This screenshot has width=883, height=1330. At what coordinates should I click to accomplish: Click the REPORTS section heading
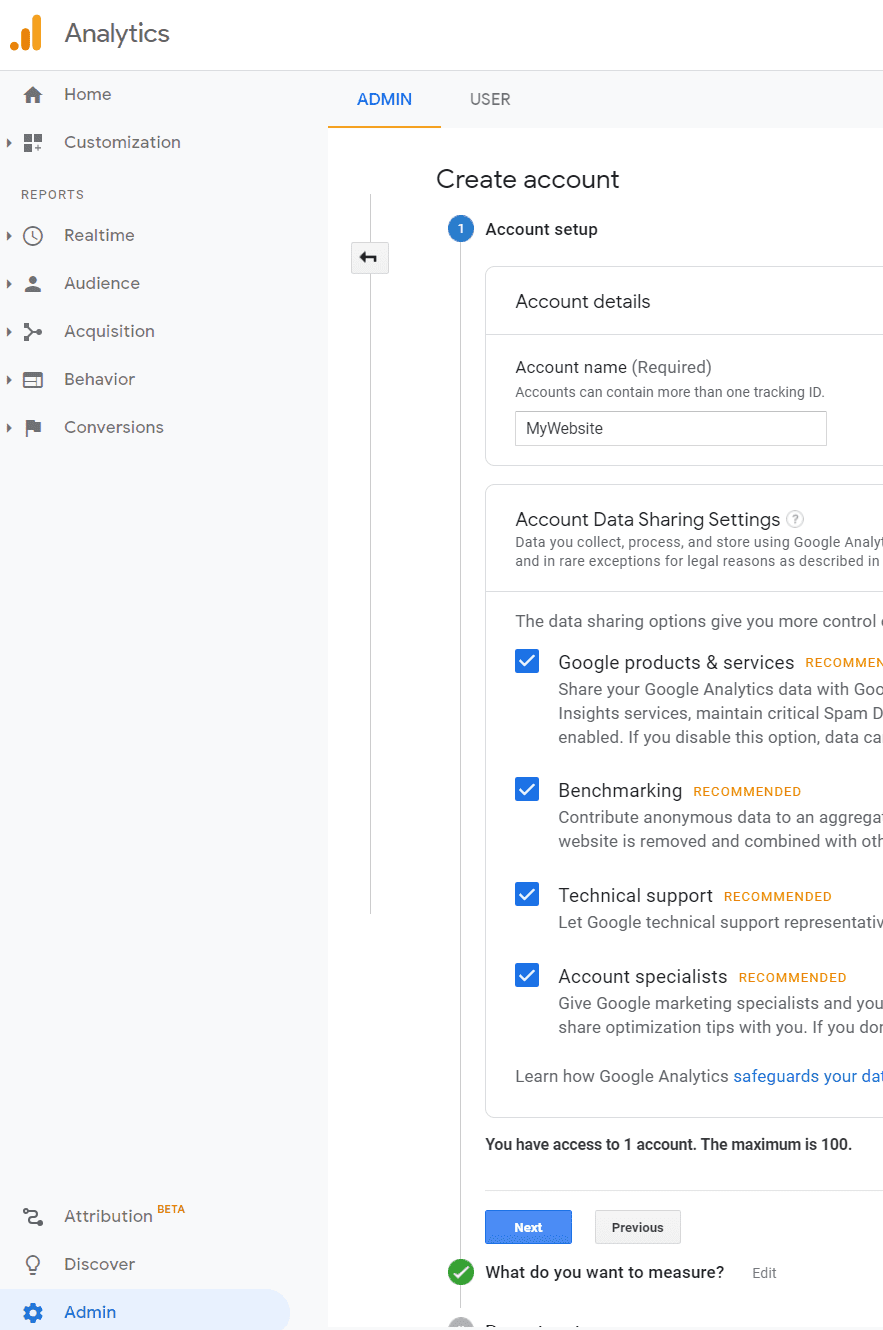52,195
